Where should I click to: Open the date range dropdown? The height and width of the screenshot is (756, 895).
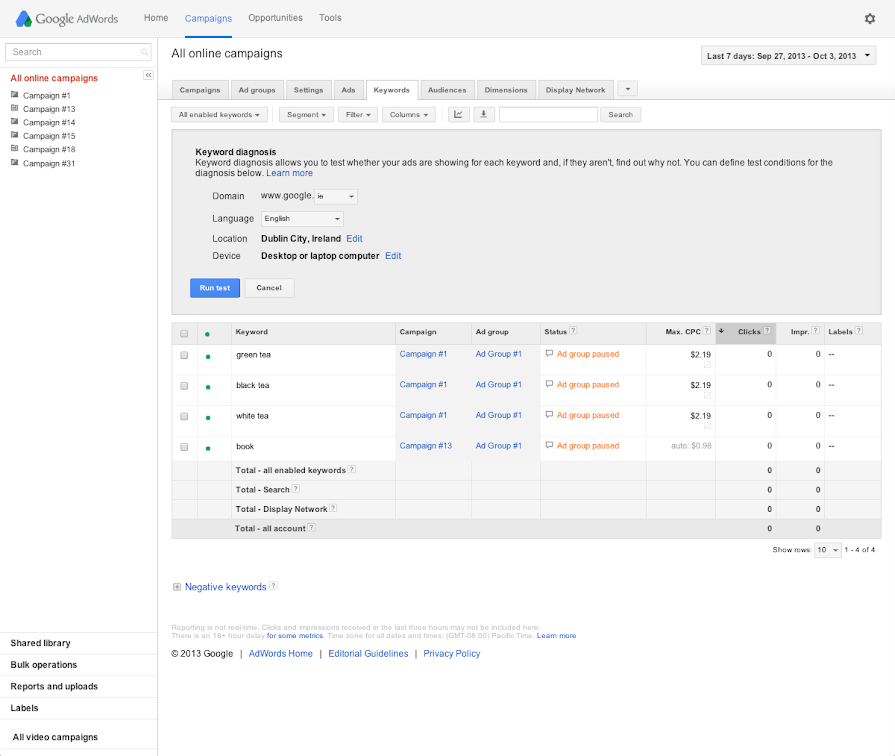tap(789, 56)
